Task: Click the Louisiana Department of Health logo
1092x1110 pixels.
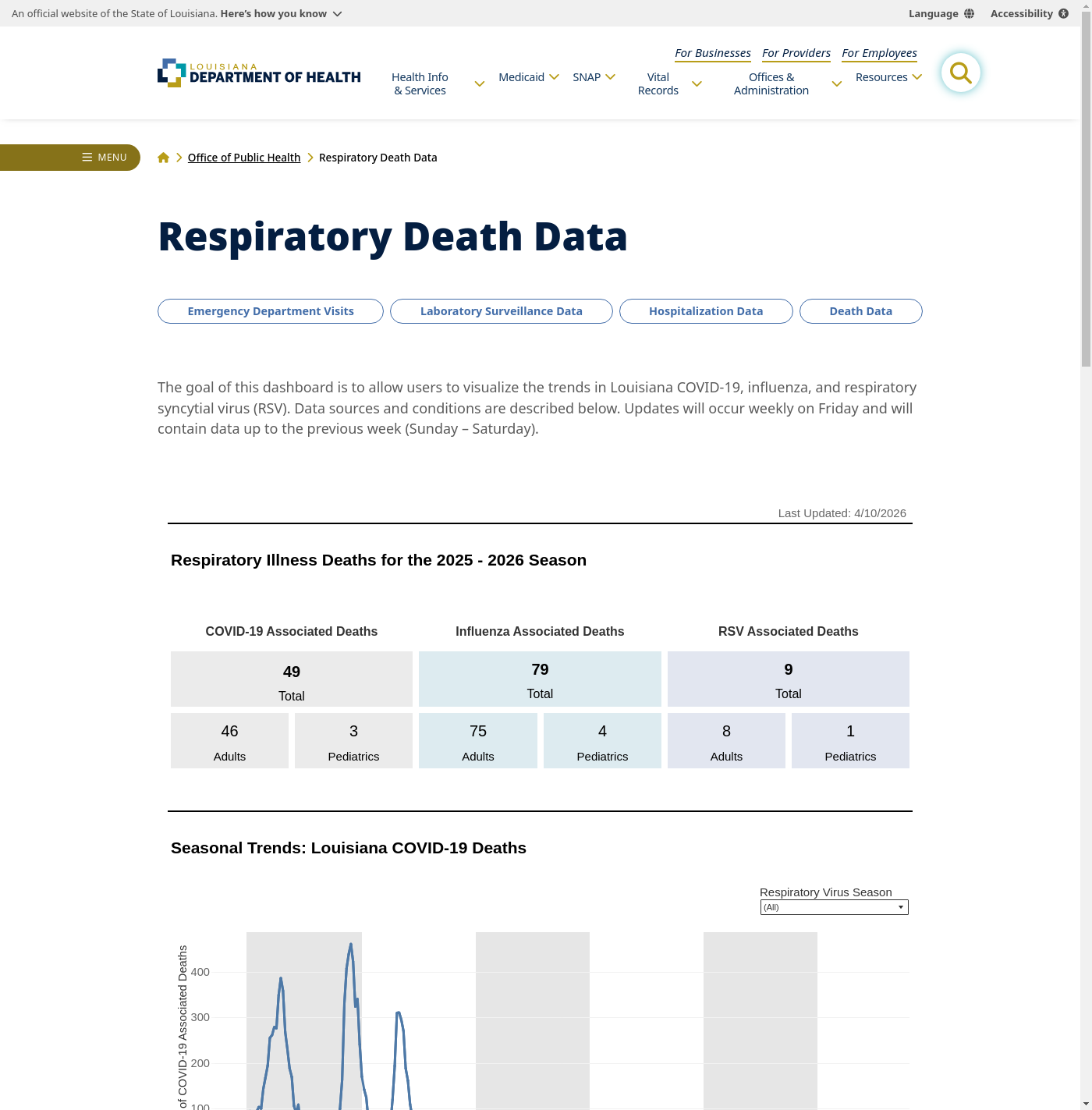Action: (x=259, y=73)
